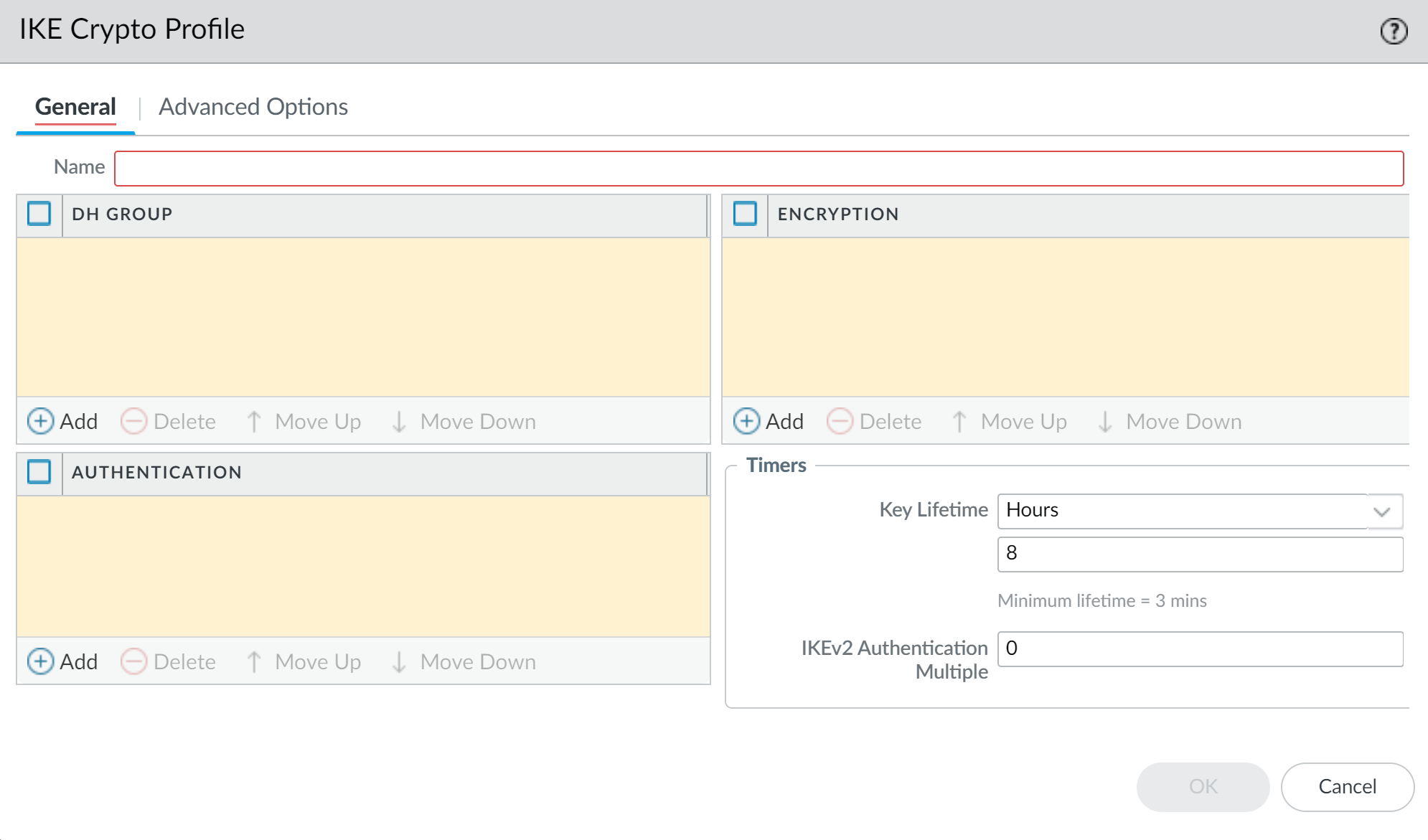Add a new Authentication entry
1428x840 pixels.
(x=62, y=661)
